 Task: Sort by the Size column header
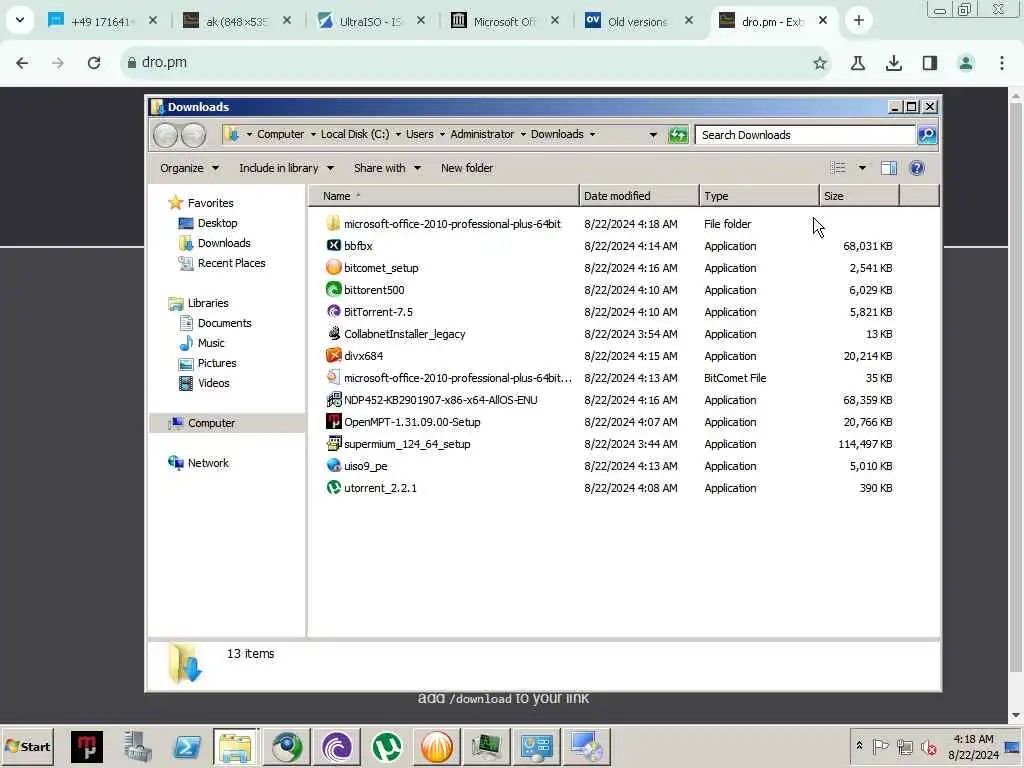(859, 195)
